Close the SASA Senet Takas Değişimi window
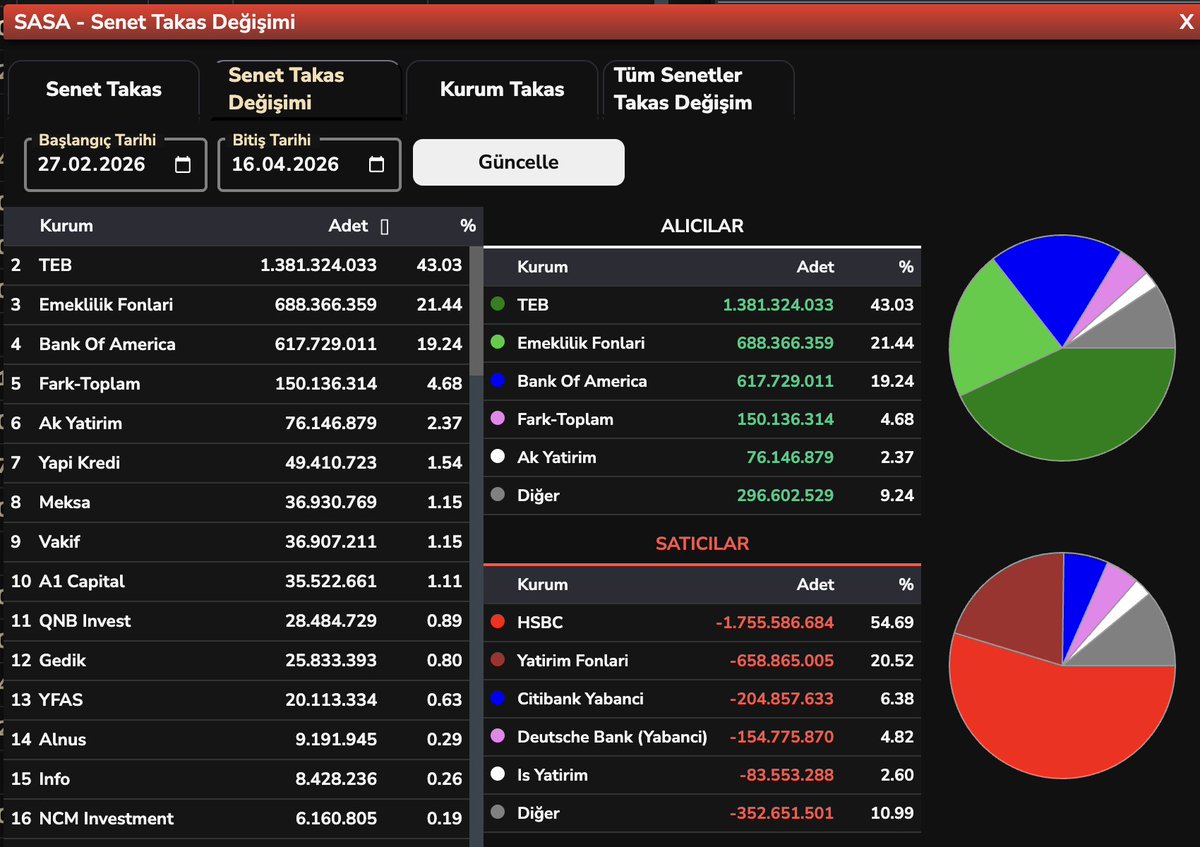Screen dimensions: 1200x847 pyautogui.click(x=1185, y=22)
